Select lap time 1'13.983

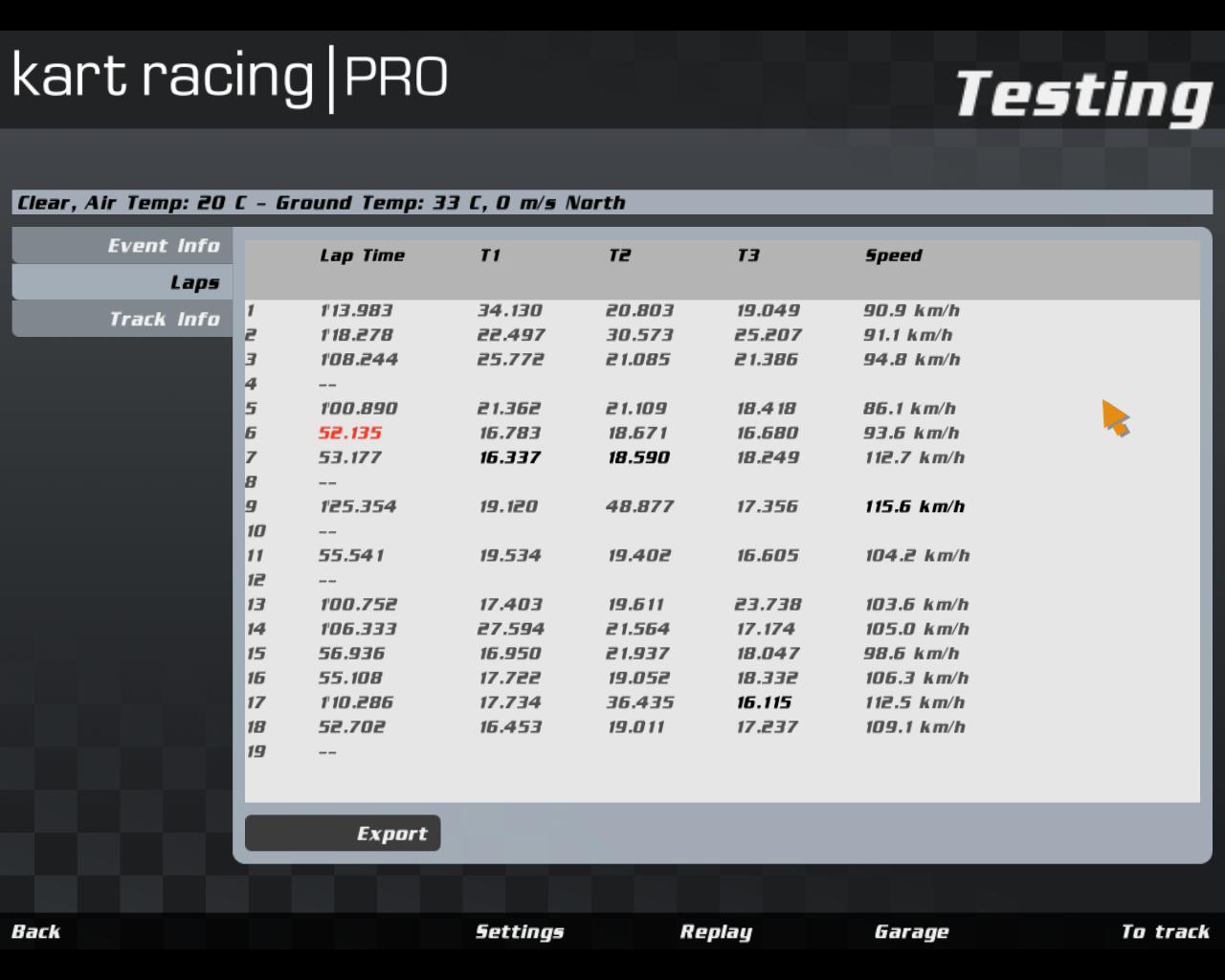coord(356,311)
